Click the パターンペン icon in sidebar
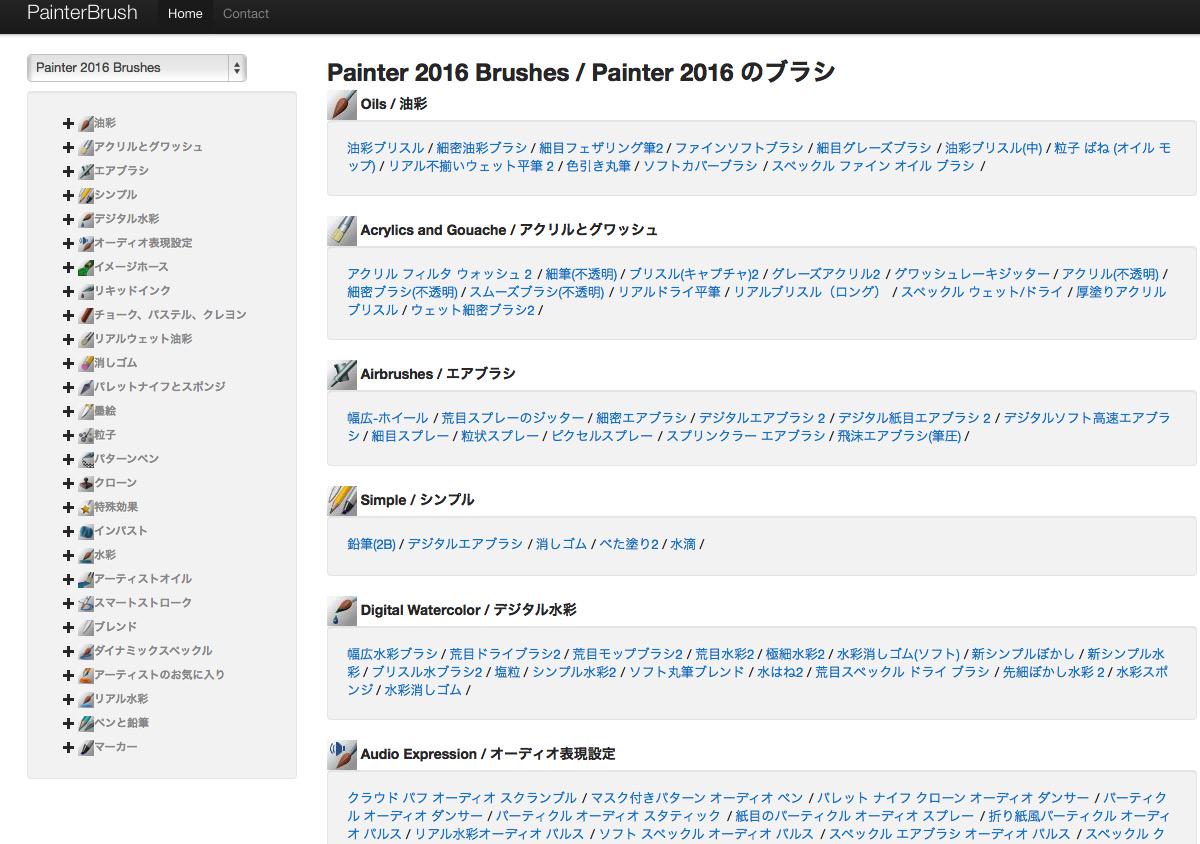Image resolution: width=1200 pixels, height=844 pixels. click(x=86, y=459)
